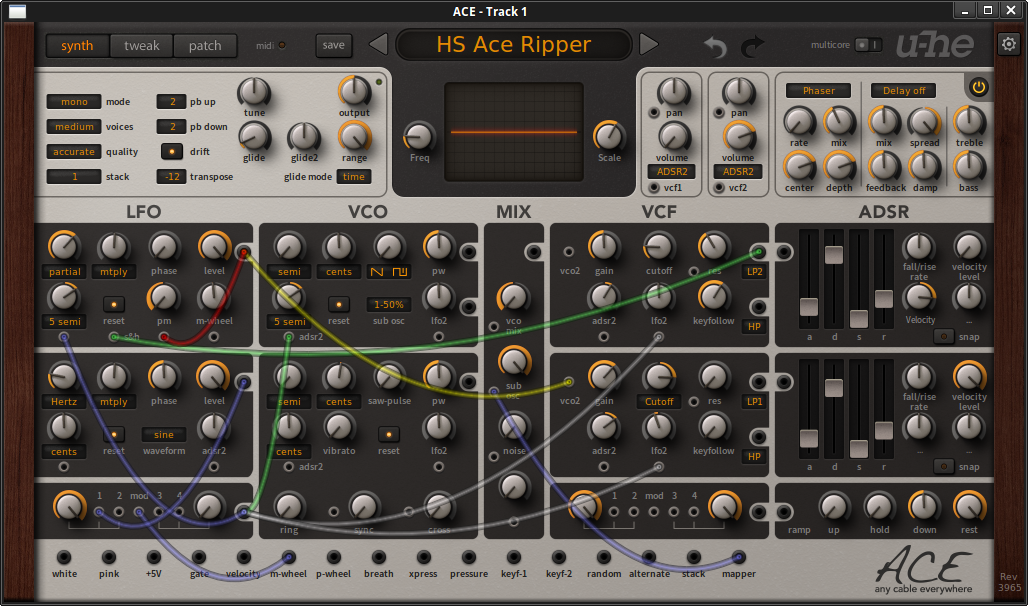1028x606 pixels.
Task: Click the velocity output jack
Action: (x=243, y=557)
